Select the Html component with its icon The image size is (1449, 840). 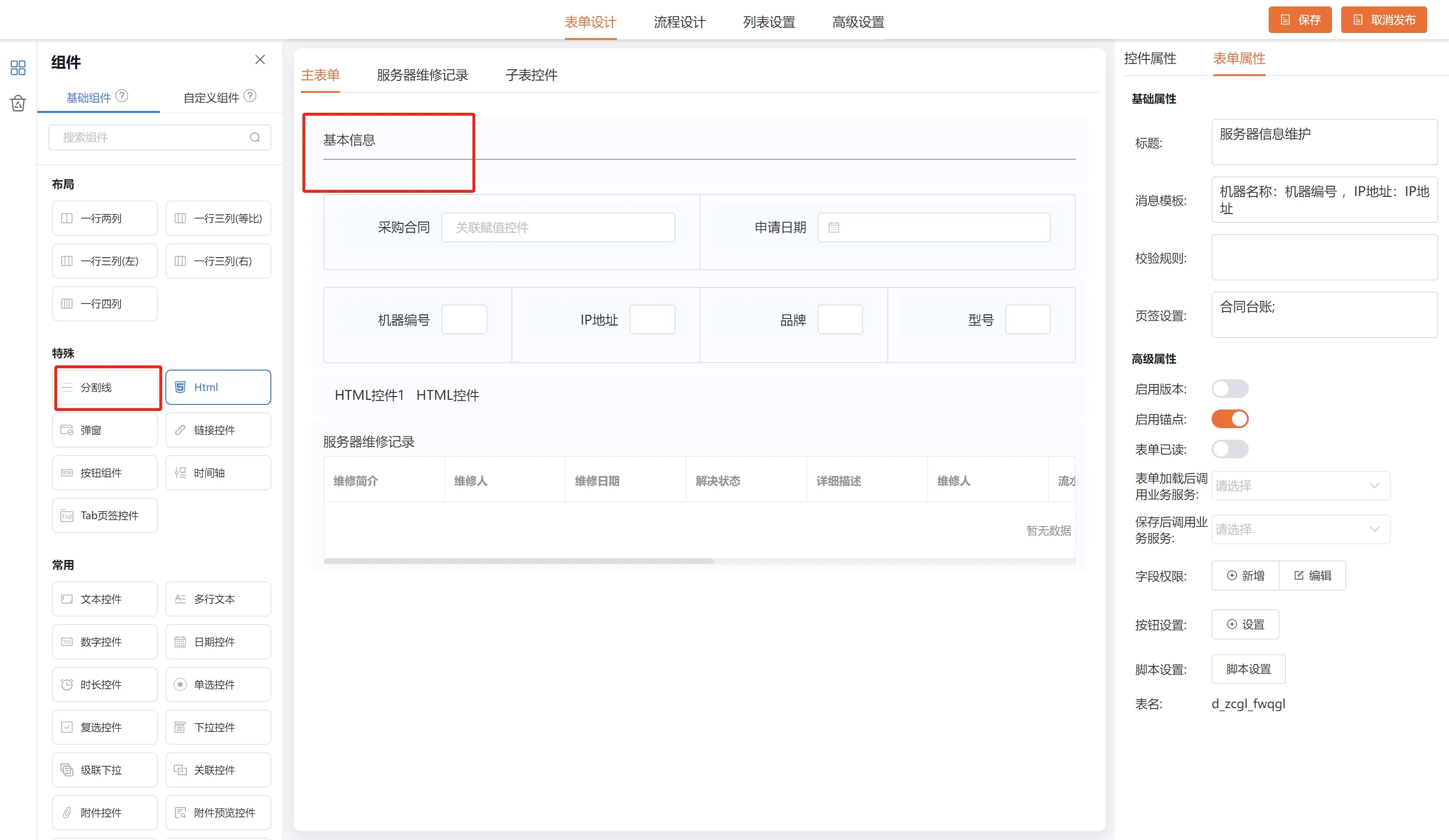tap(218, 387)
